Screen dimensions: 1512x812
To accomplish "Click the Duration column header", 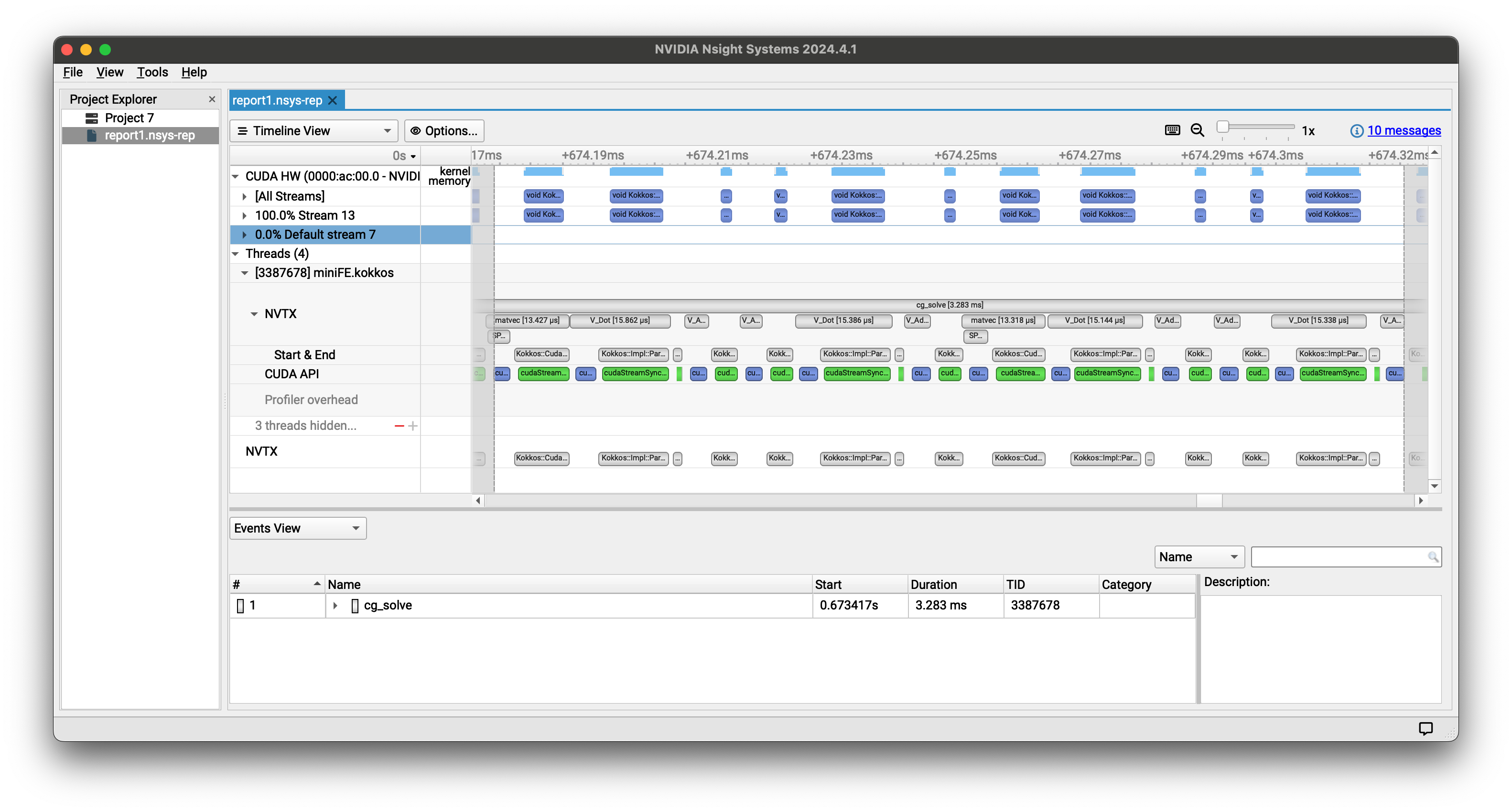I will coord(955,584).
